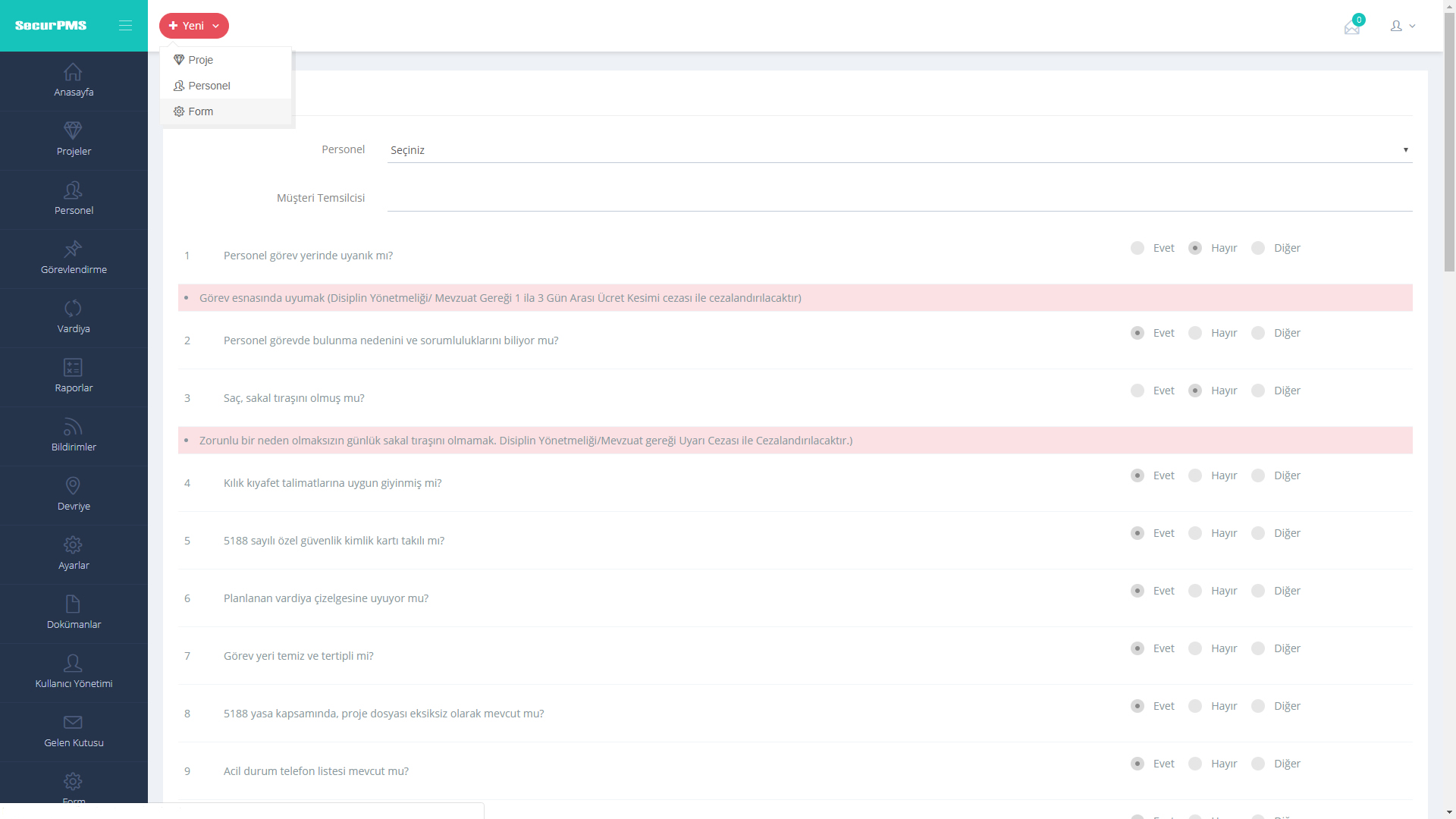The width and height of the screenshot is (1456, 819).
Task: Click the mail notifications icon in header
Action: (x=1352, y=27)
